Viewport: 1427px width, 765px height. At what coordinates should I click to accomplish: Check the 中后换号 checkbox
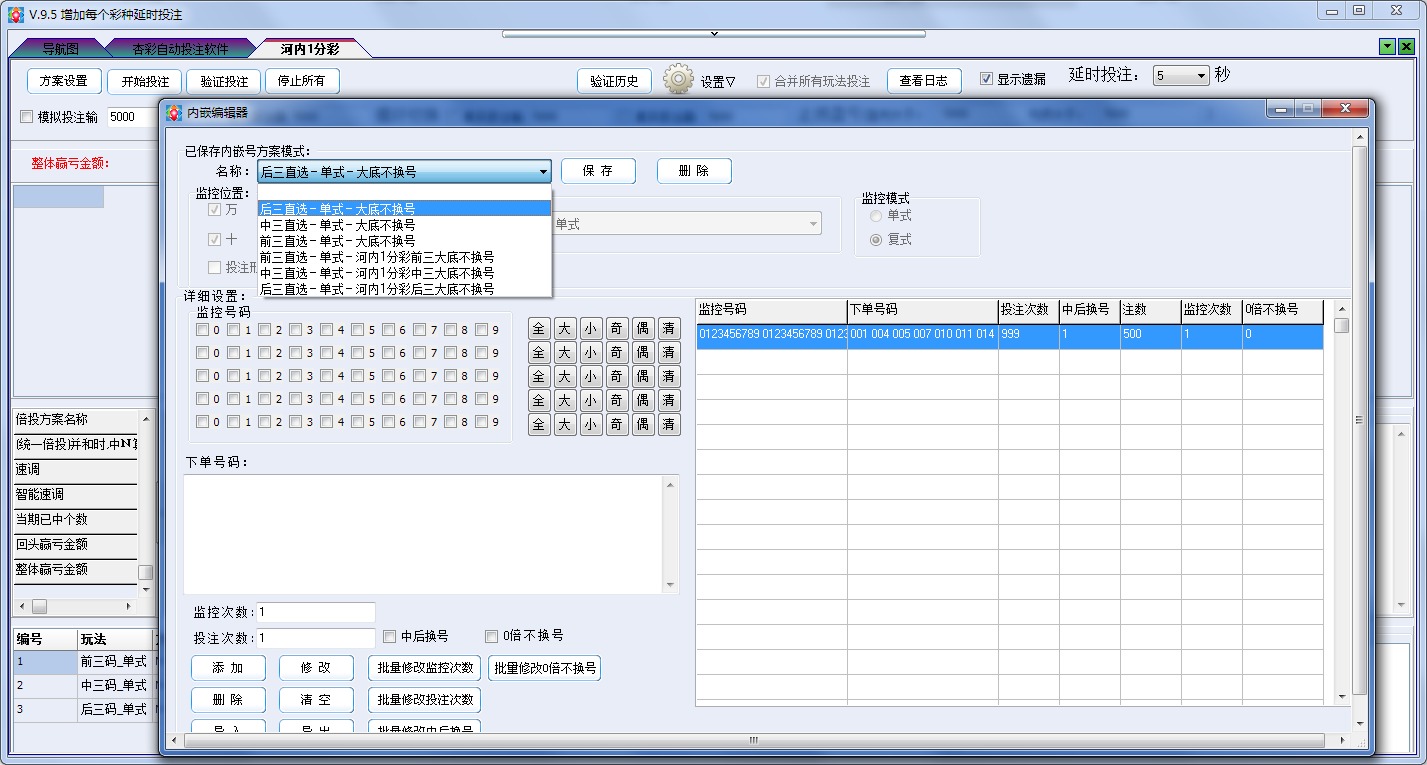click(x=390, y=636)
